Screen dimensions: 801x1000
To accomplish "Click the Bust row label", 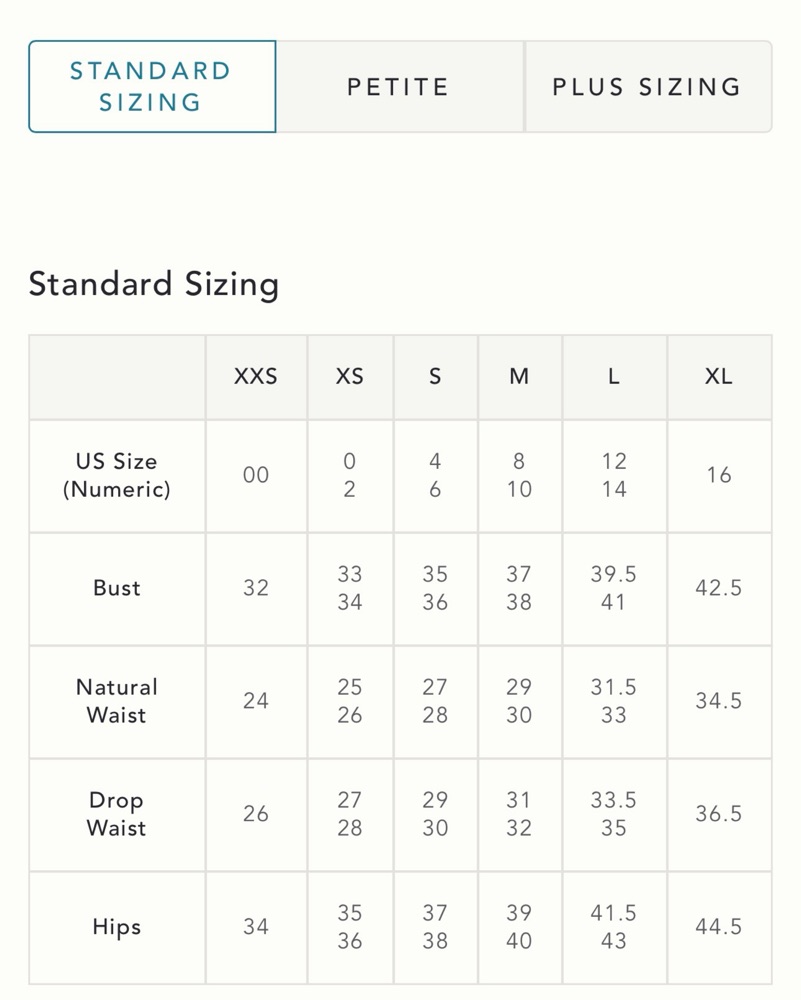I will point(117,589).
